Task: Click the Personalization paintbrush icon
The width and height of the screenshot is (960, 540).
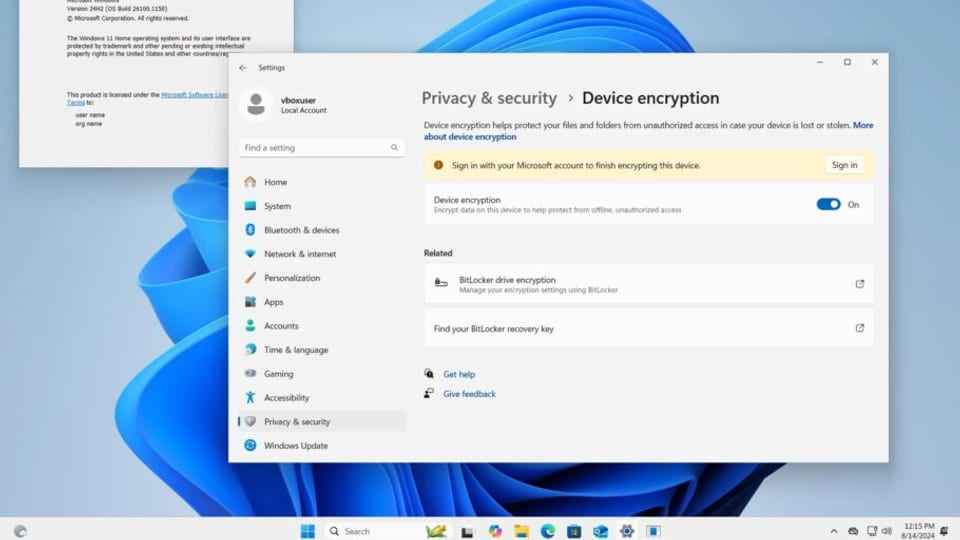Action: click(250, 277)
